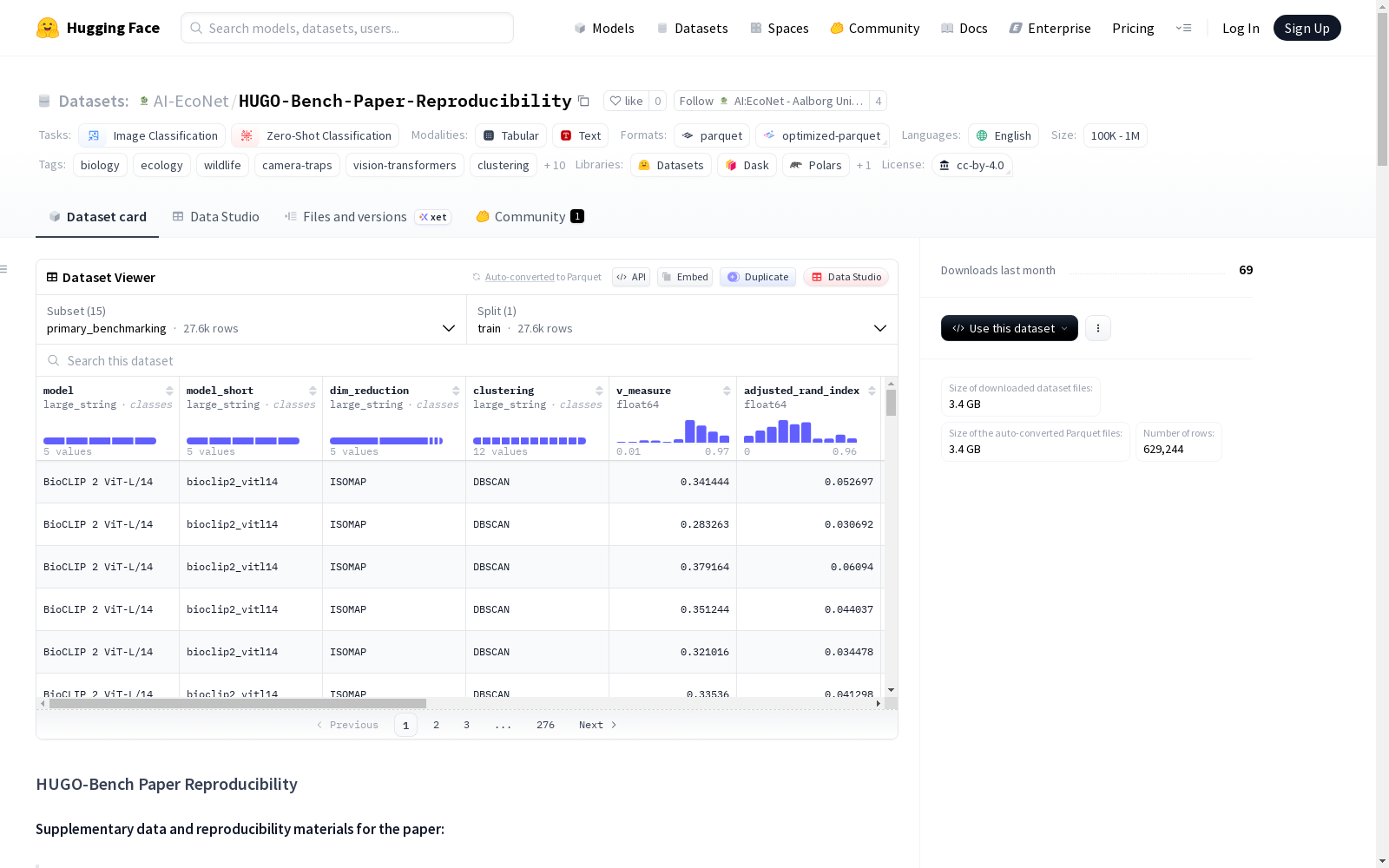Filter by the Text modality tag
The height and width of the screenshot is (868, 1389).
pos(581,135)
